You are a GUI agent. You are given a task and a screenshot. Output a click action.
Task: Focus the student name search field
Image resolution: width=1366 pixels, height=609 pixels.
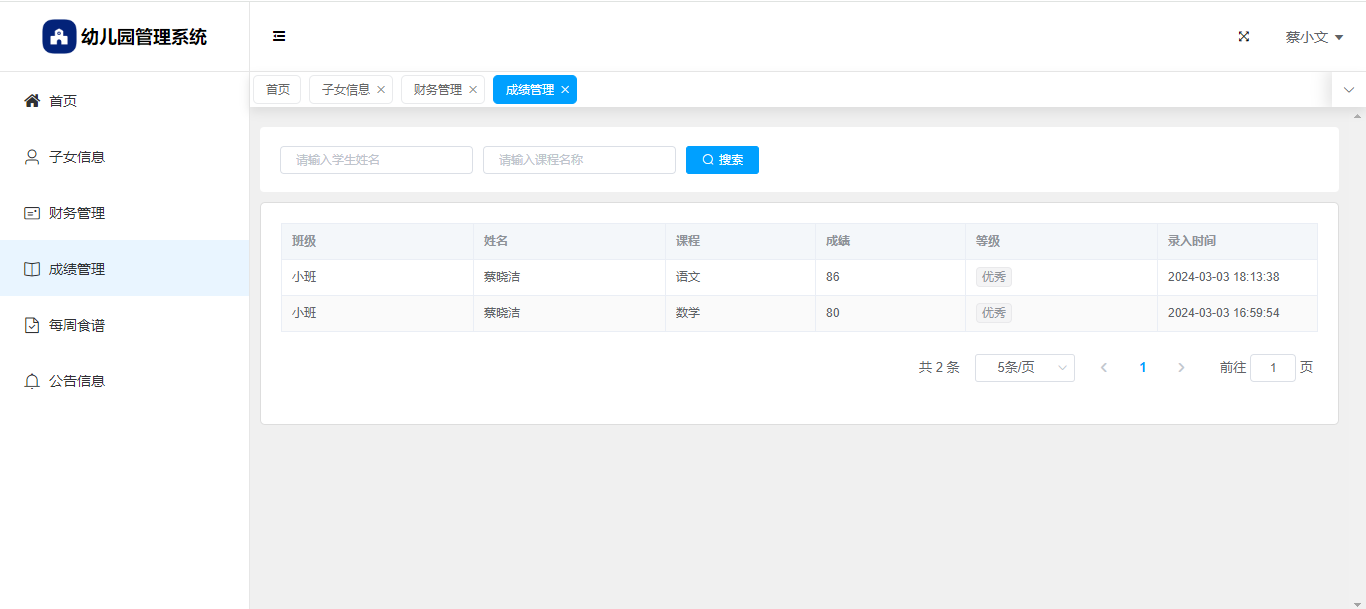pos(376,160)
